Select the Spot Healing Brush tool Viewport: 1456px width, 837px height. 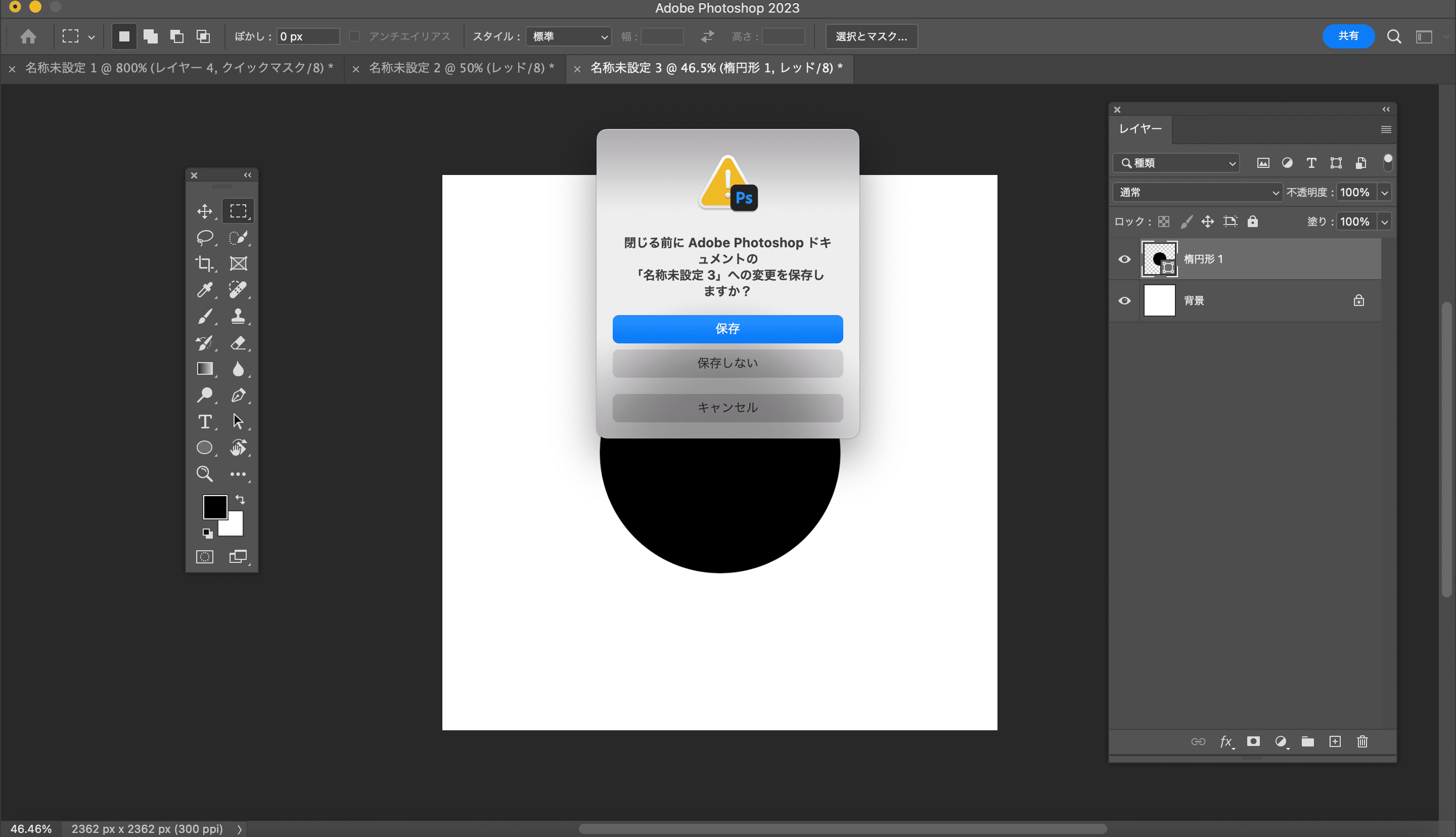(x=238, y=290)
